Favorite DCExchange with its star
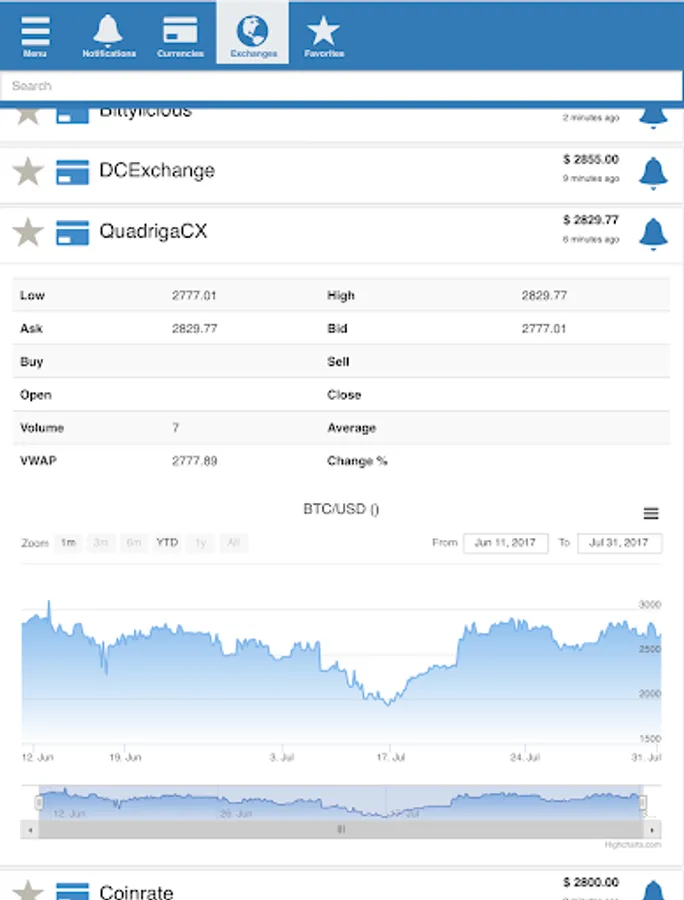The width and height of the screenshot is (684, 900). [x=28, y=172]
